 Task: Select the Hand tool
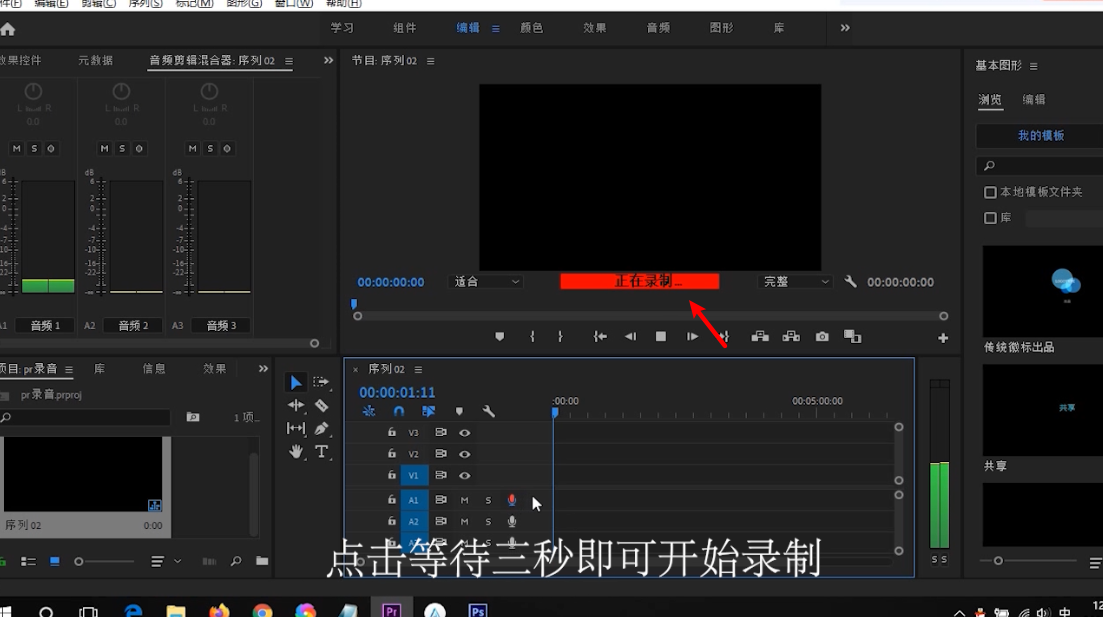click(296, 451)
